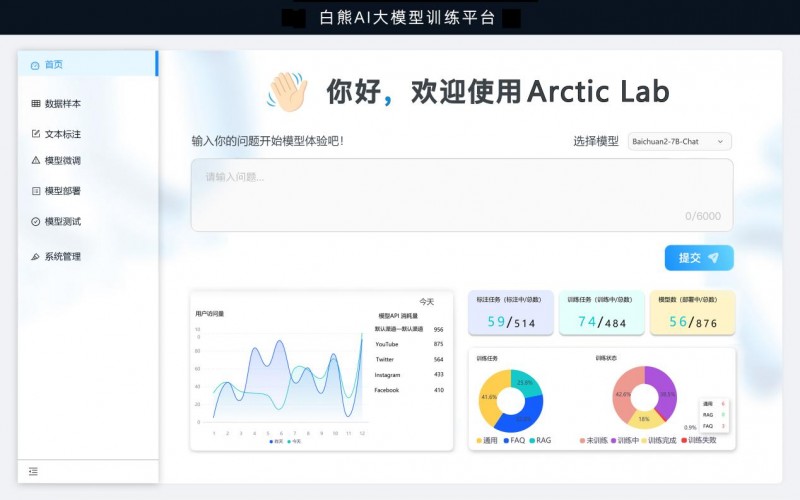Toggle the 通用 legend item
800x500 pixels.
click(486, 440)
